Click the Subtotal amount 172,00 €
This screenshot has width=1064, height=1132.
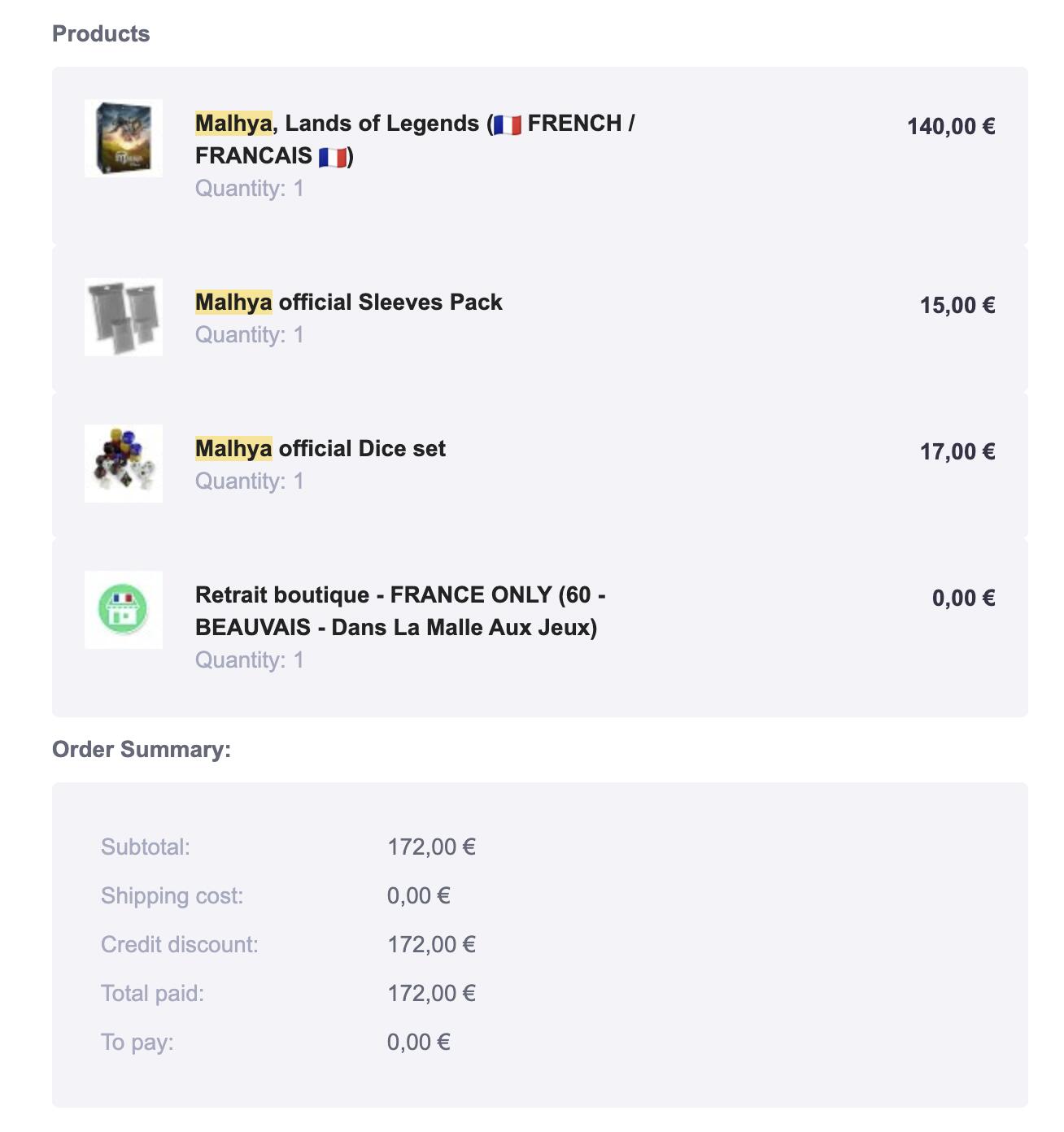[431, 847]
